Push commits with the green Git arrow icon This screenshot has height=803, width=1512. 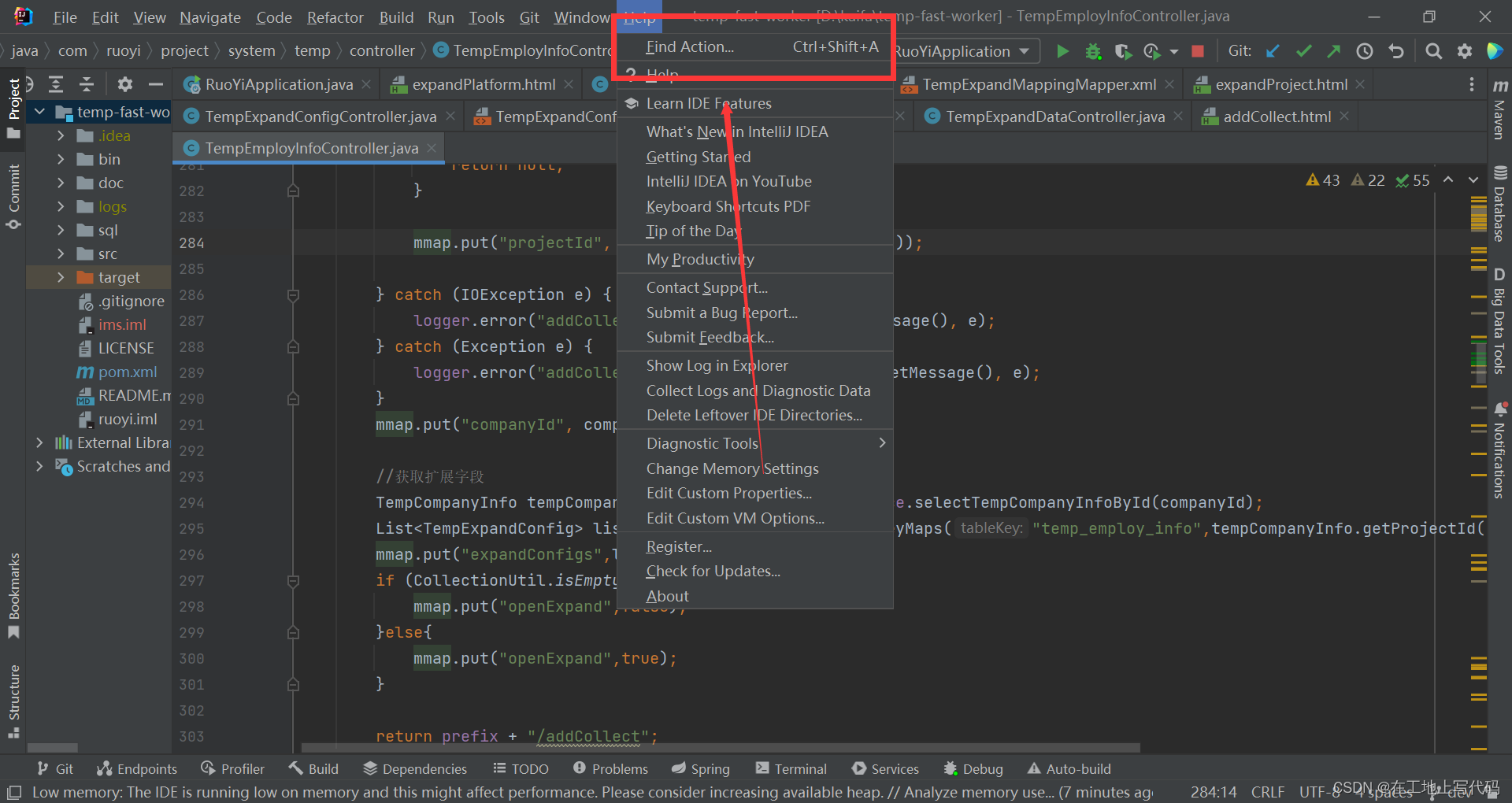pyautogui.click(x=1334, y=51)
